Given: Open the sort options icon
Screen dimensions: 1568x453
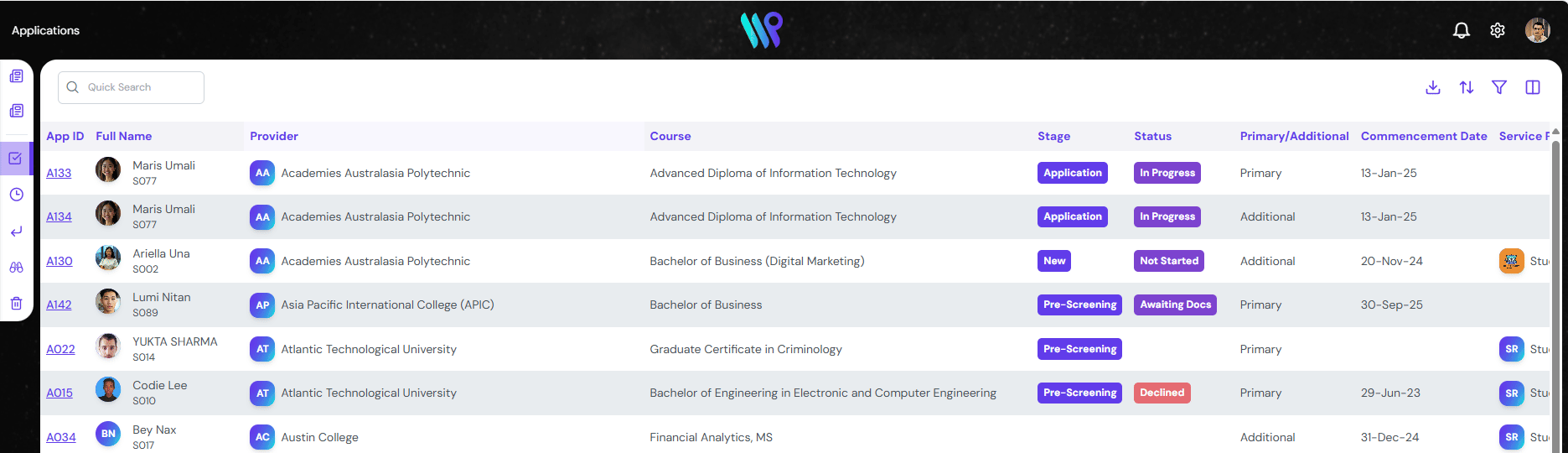Looking at the screenshot, I should 1467,87.
